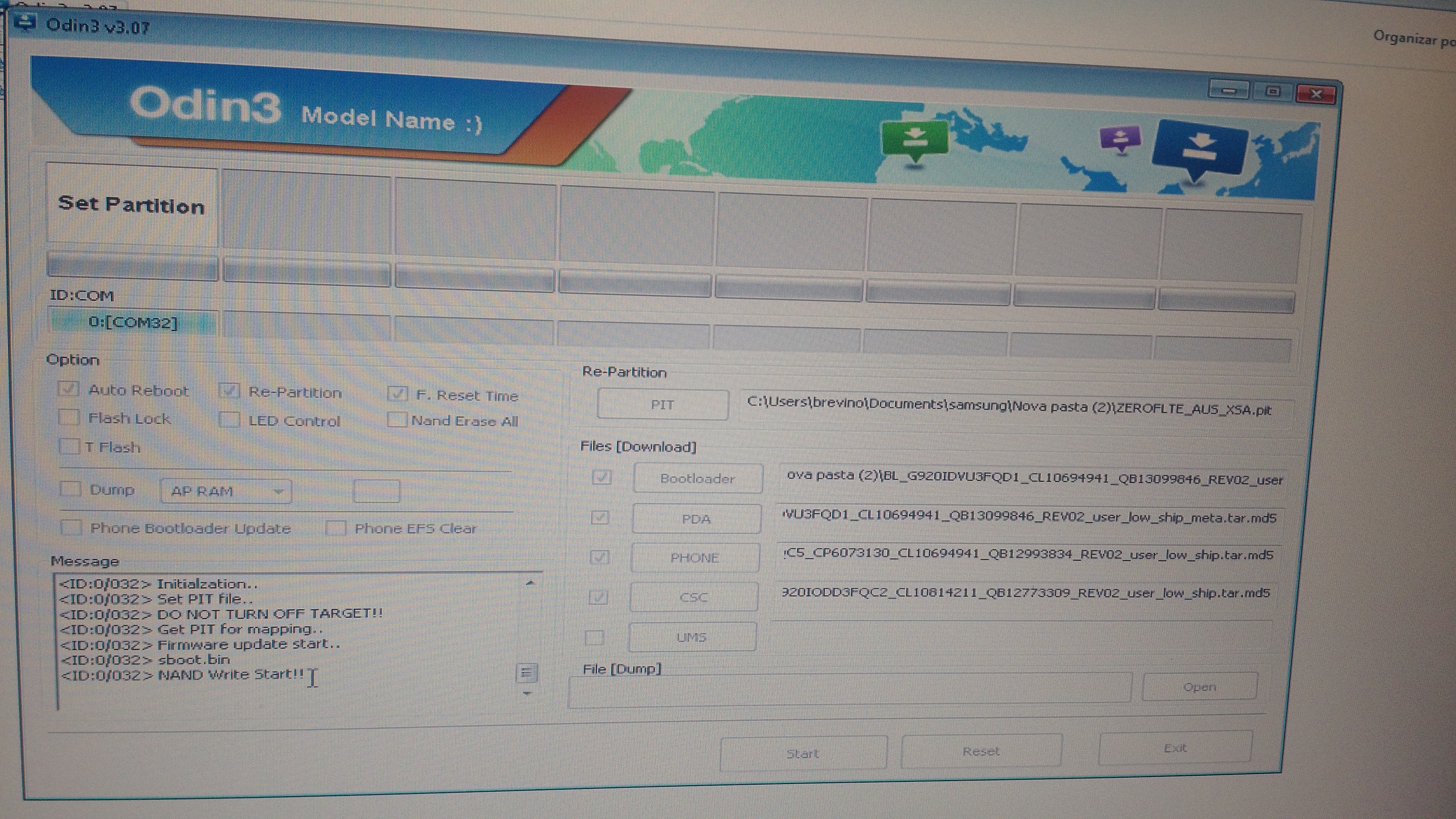Viewport: 1456px width, 819px height.
Task: Enable checkbox beside the UMS button
Action: (595, 638)
